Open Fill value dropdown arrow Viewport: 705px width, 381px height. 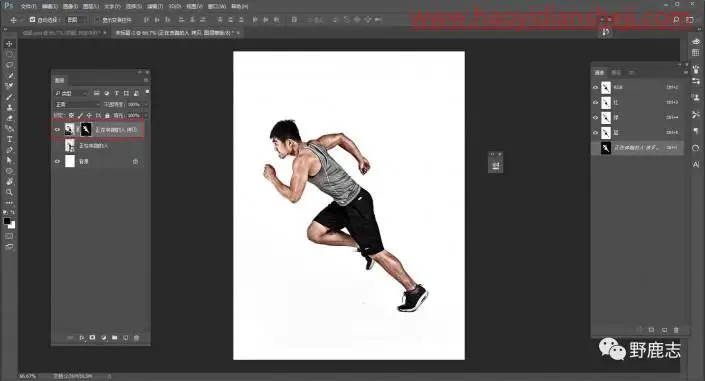pyautogui.click(x=145, y=116)
